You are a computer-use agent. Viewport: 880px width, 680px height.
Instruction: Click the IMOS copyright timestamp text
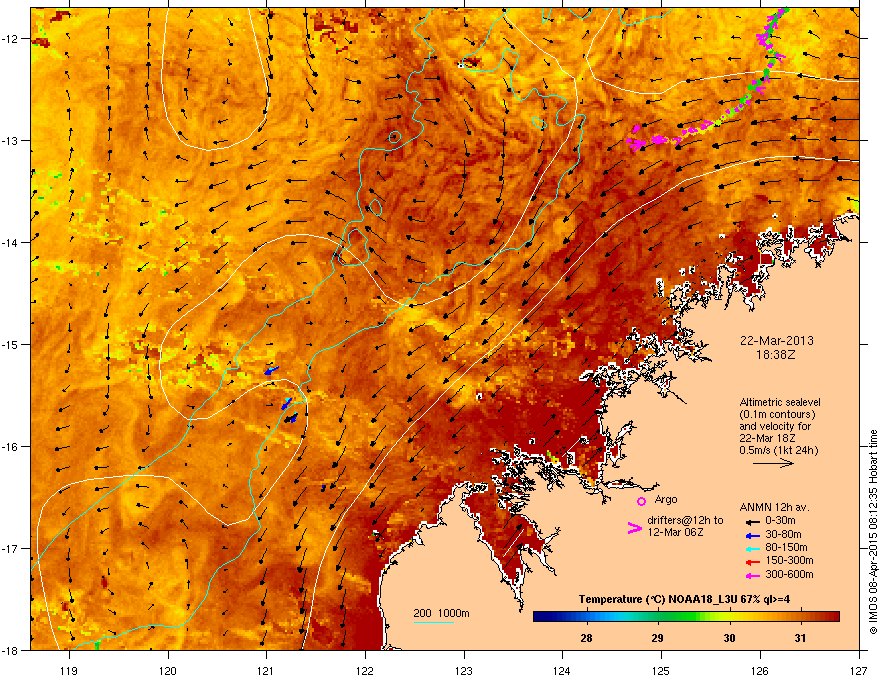(873, 532)
